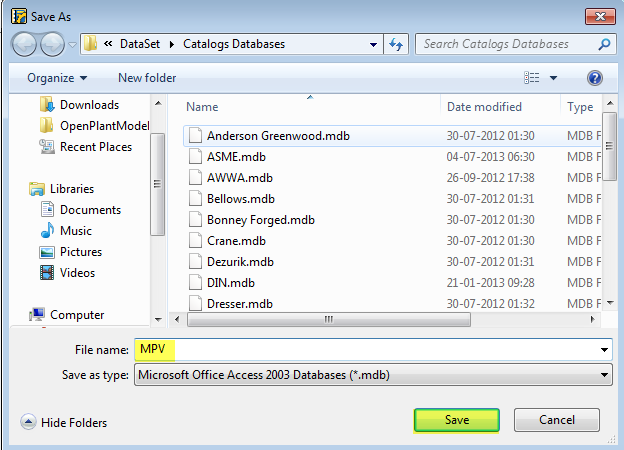Click horizontal scroll left arrow
Screen dimensions: 624x450
[x=177, y=319]
